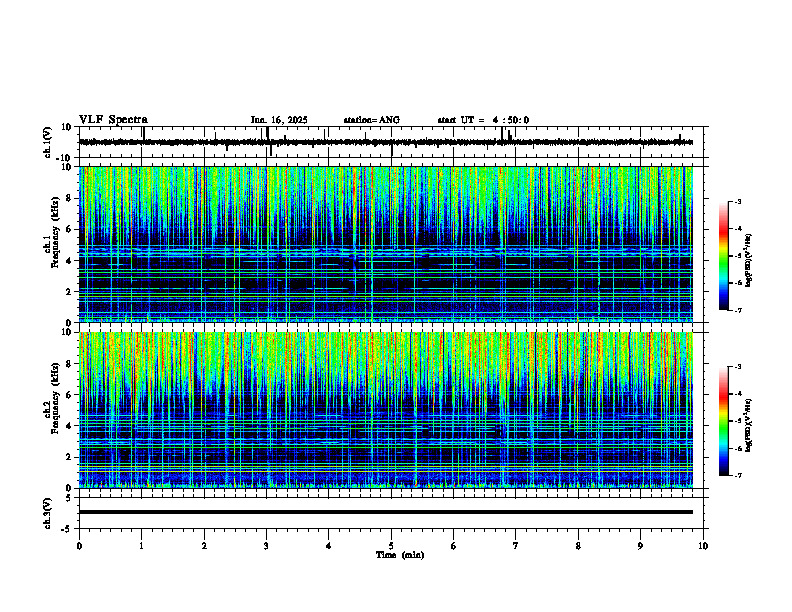This screenshot has height=612, width=792.
Task: Click time-axis tick label '7'
Action: pos(516,546)
